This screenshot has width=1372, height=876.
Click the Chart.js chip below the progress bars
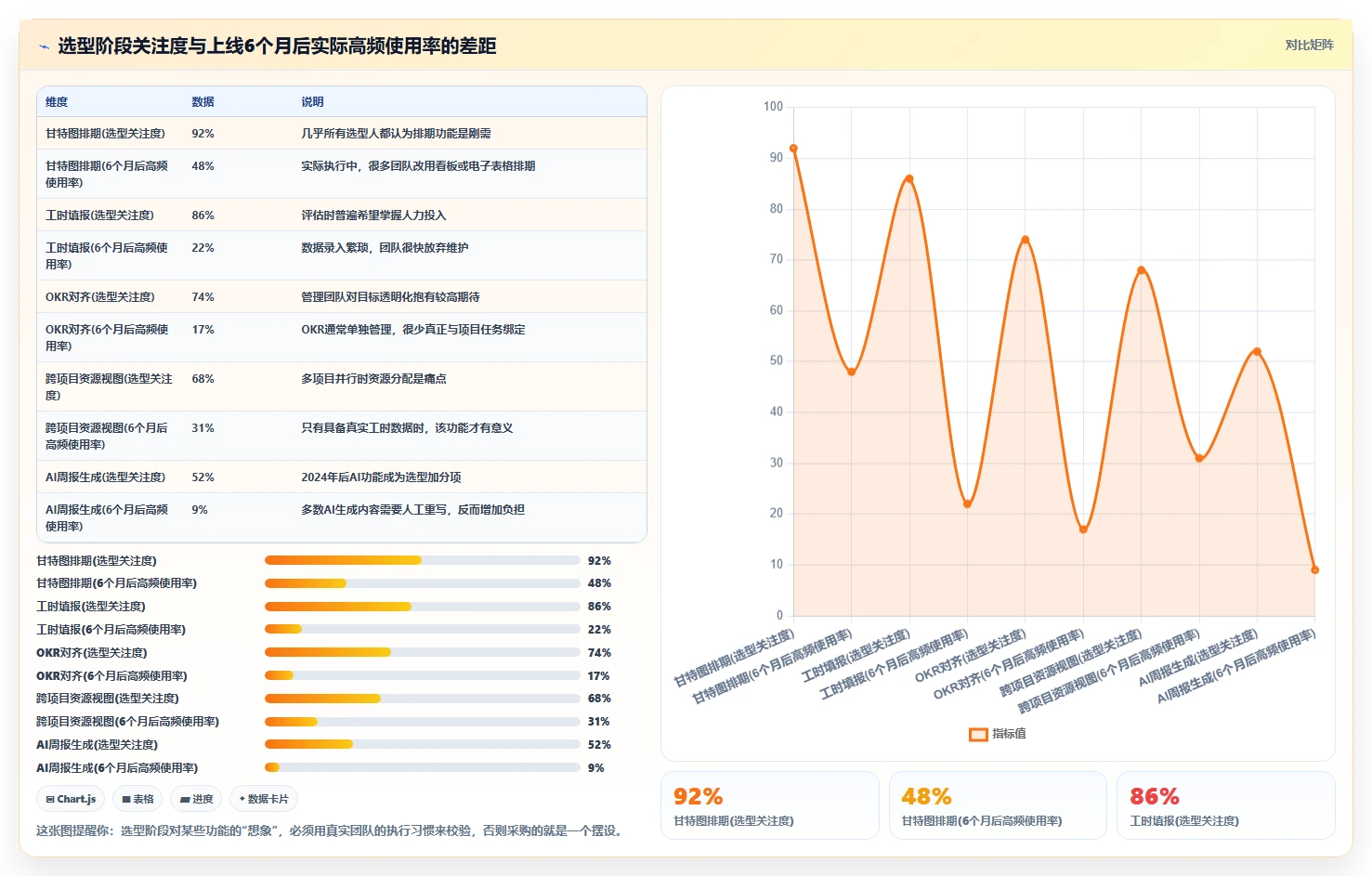click(71, 799)
